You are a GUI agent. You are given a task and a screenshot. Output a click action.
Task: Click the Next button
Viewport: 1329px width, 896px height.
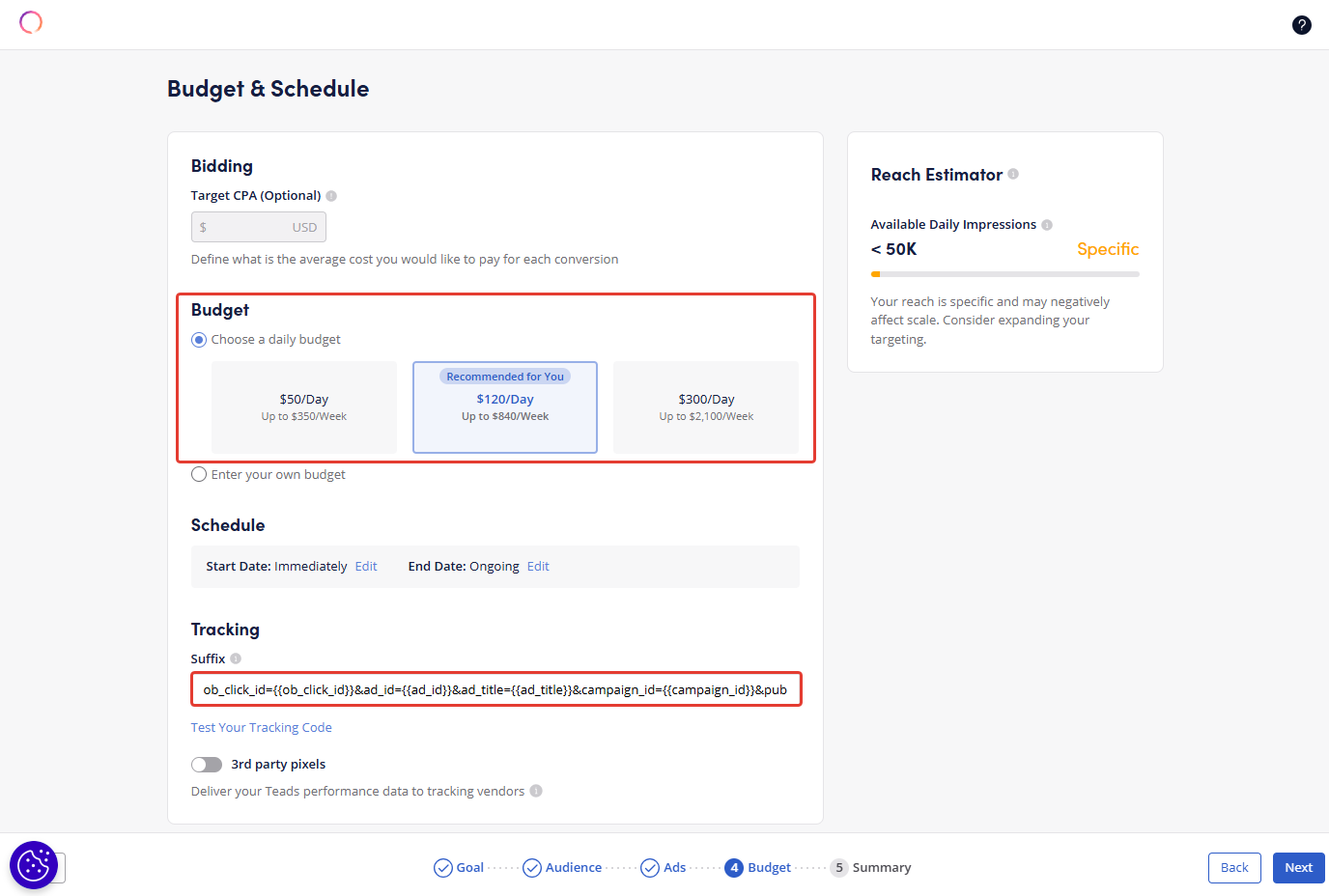tap(1298, 867)
